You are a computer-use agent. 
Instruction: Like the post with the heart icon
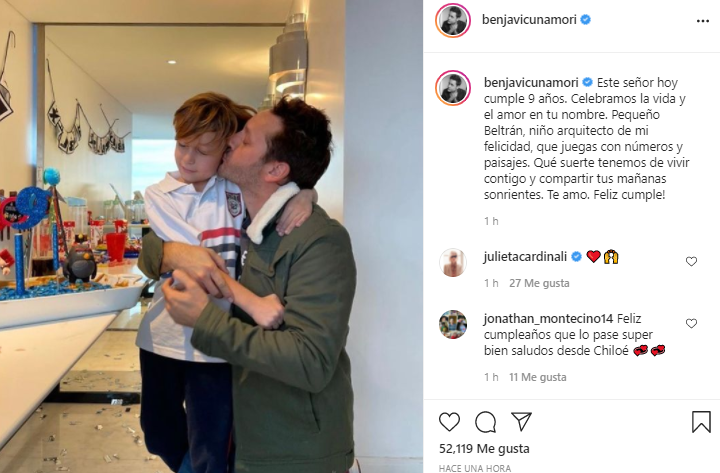pos(449,422)
